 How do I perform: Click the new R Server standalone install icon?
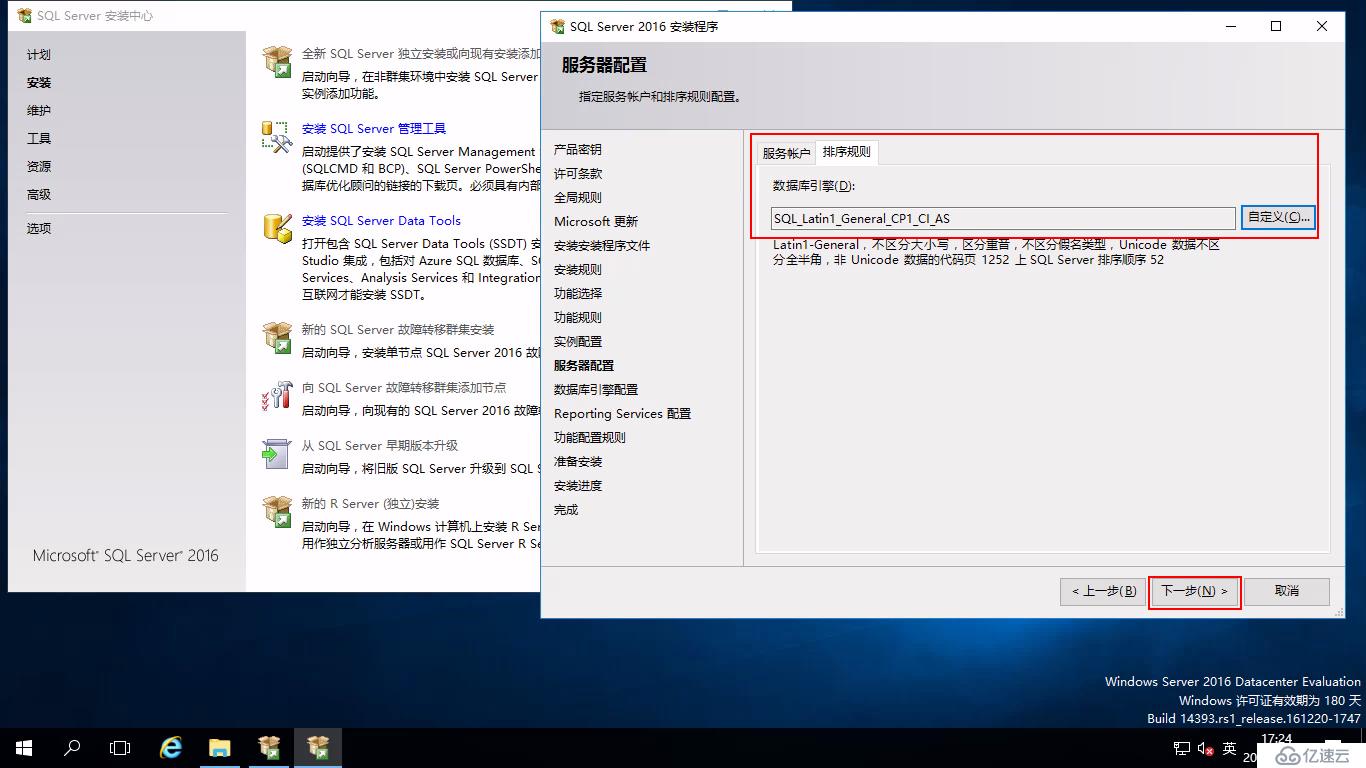(277, 512)
